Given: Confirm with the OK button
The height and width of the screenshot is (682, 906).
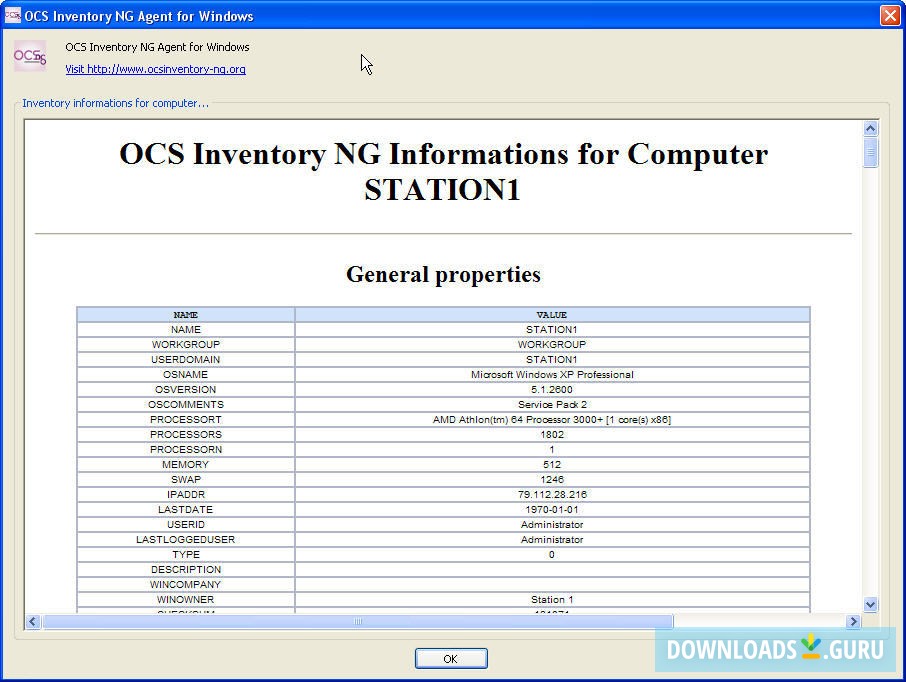Looking at the screenshot, I should [x=451, y=658].
